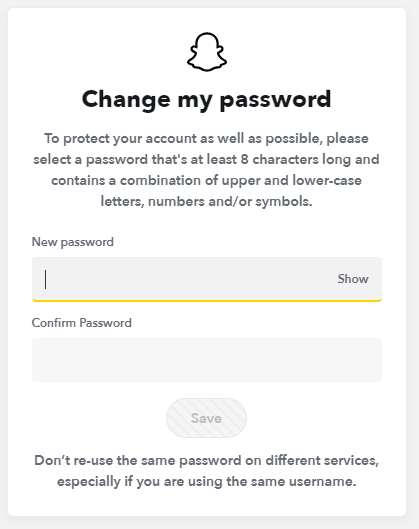
Task: Click the 'Don't re-use the same password' line
Action: (x=206, y=461)
